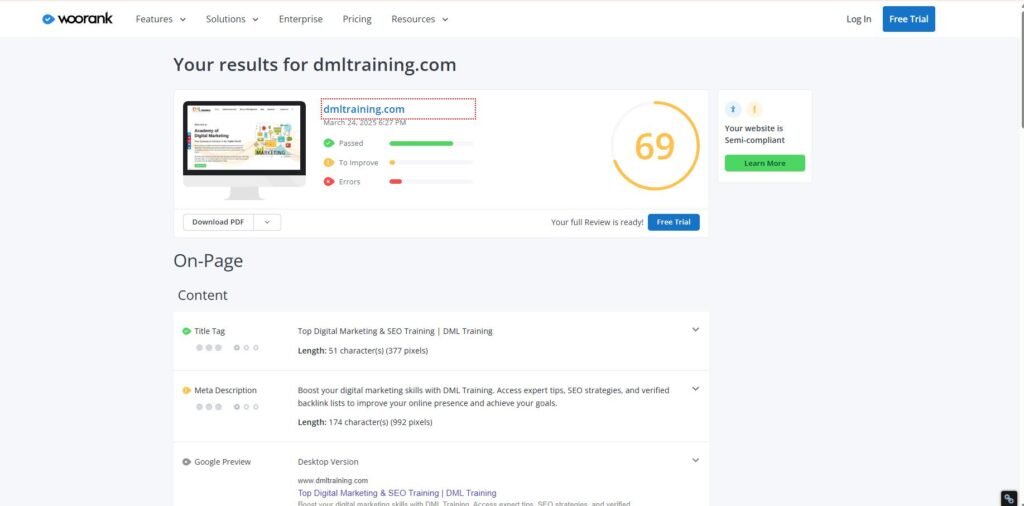Click the 'Title Tag' label
Image resolution: width=1024 pixels, height=506 pixels.
tap(210, 331)
